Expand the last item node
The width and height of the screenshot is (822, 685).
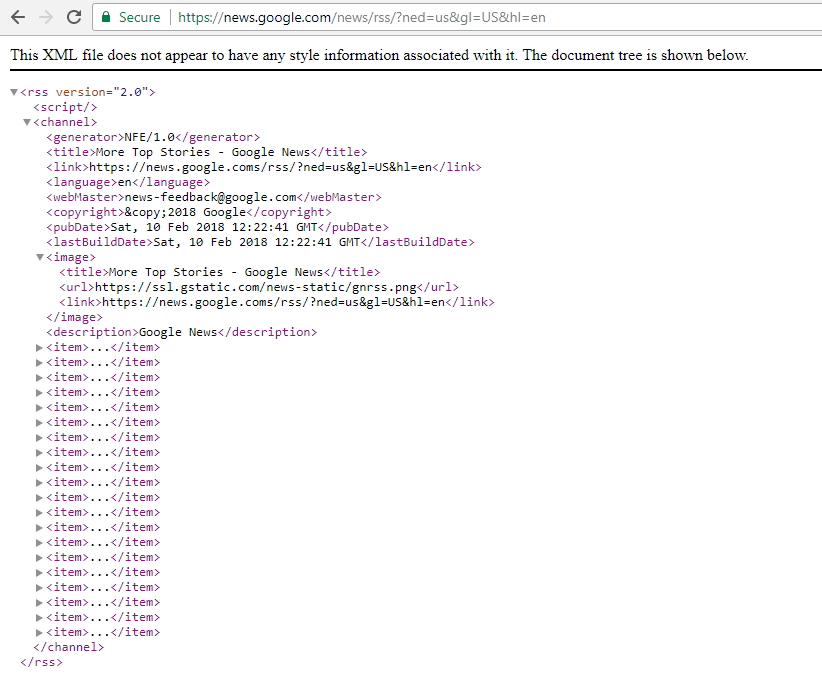pyautogui.click(x=39, y=633)
